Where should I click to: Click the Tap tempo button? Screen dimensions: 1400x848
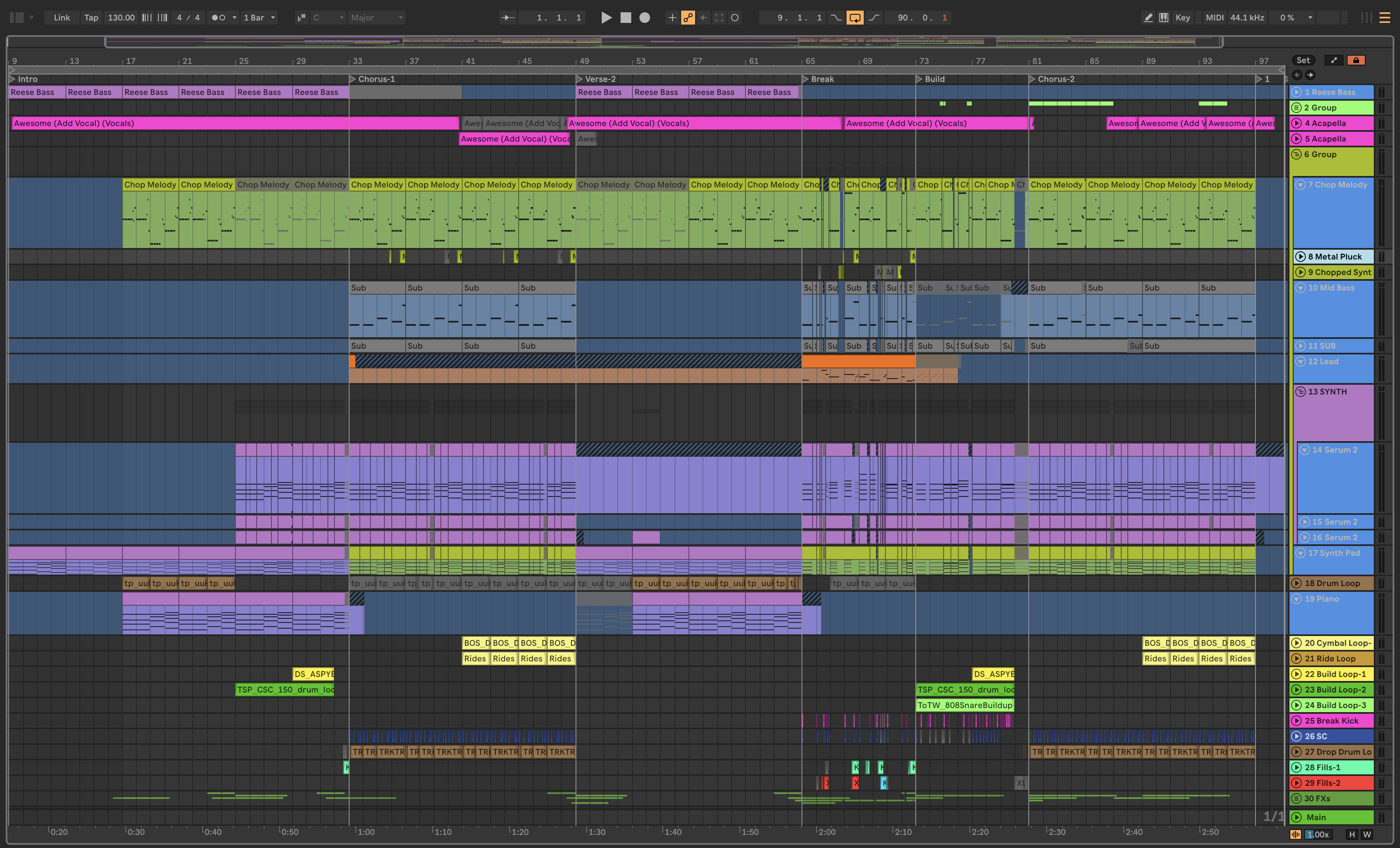point(91,18)
